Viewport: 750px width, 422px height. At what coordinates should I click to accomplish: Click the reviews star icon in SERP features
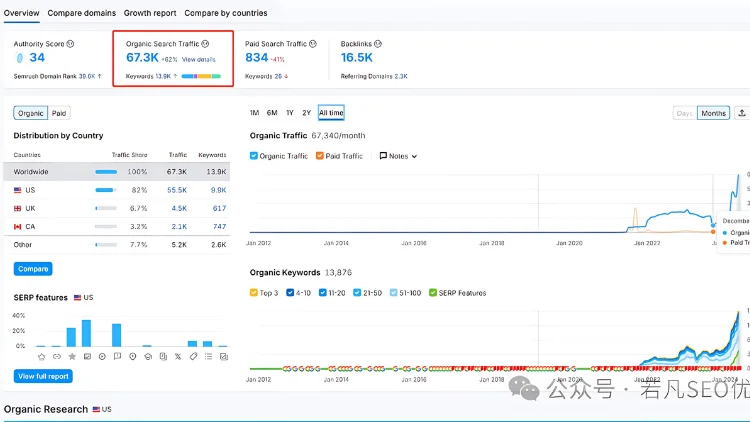pos(72,356)
